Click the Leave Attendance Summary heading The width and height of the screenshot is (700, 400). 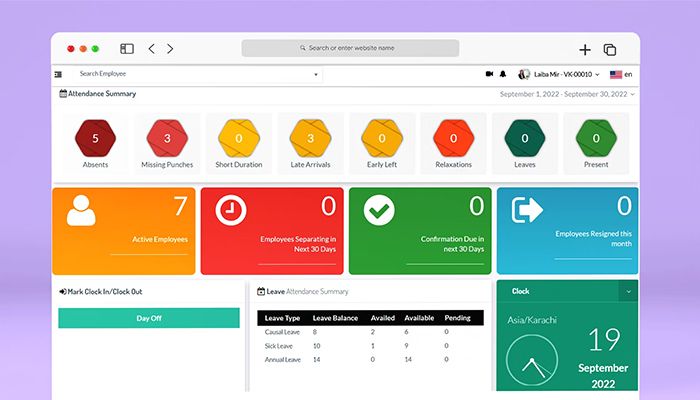tap(303, 292)
